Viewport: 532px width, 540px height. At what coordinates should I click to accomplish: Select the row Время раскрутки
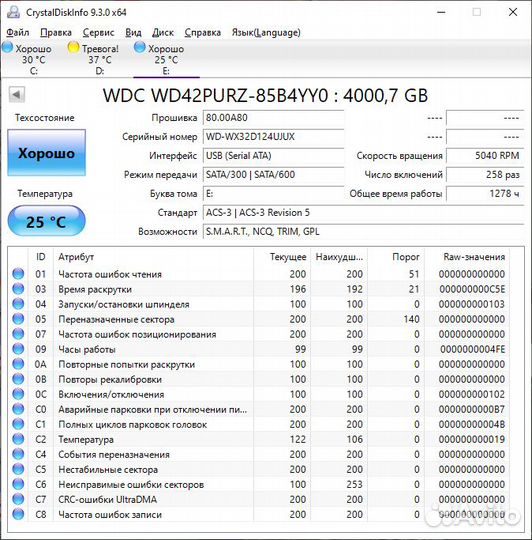(259, 289)
